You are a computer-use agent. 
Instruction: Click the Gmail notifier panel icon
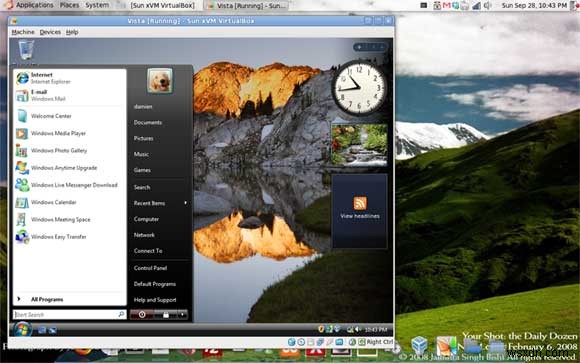(x=446, y=6)
